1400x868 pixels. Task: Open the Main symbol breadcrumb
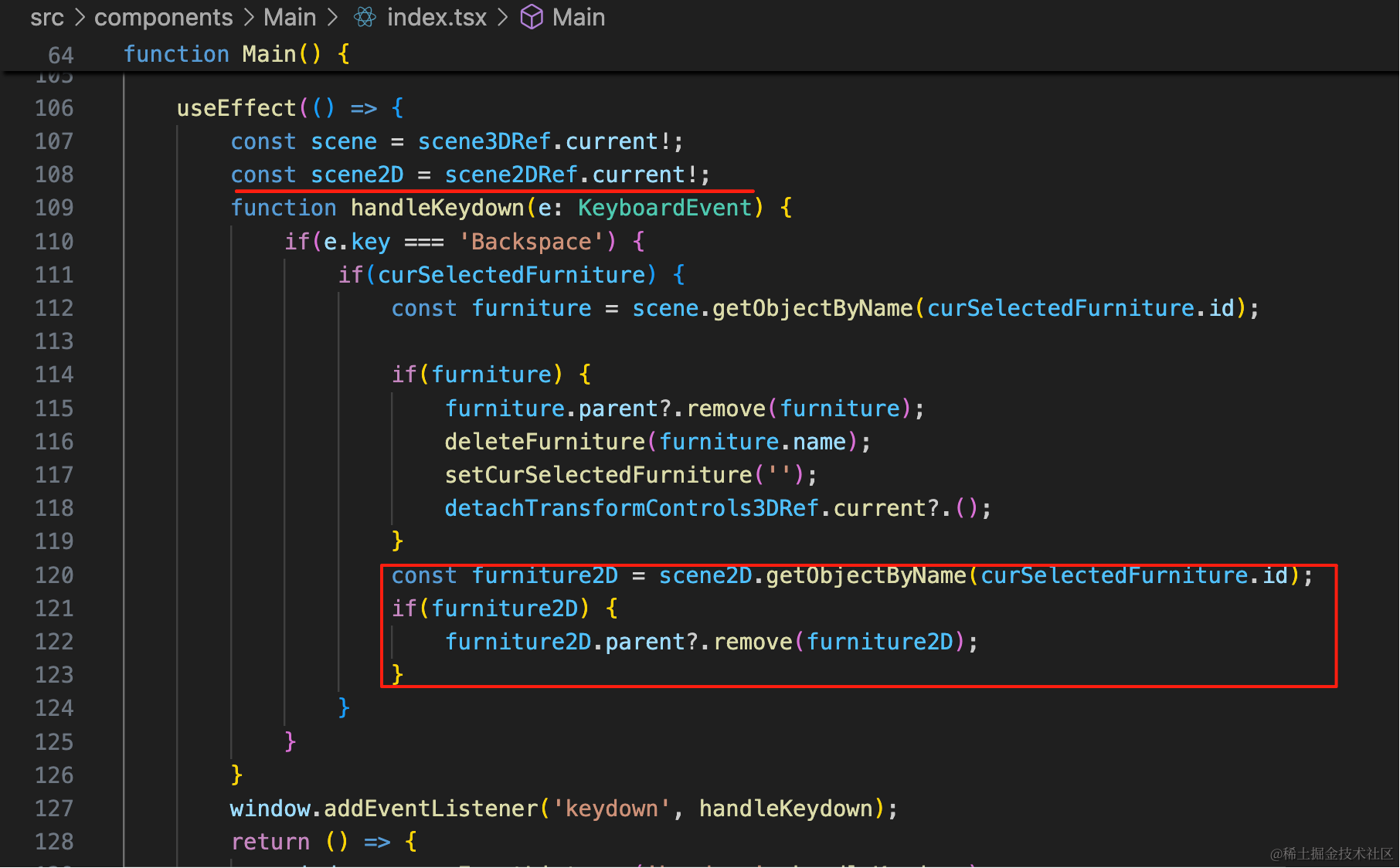(x=579, y=17)
